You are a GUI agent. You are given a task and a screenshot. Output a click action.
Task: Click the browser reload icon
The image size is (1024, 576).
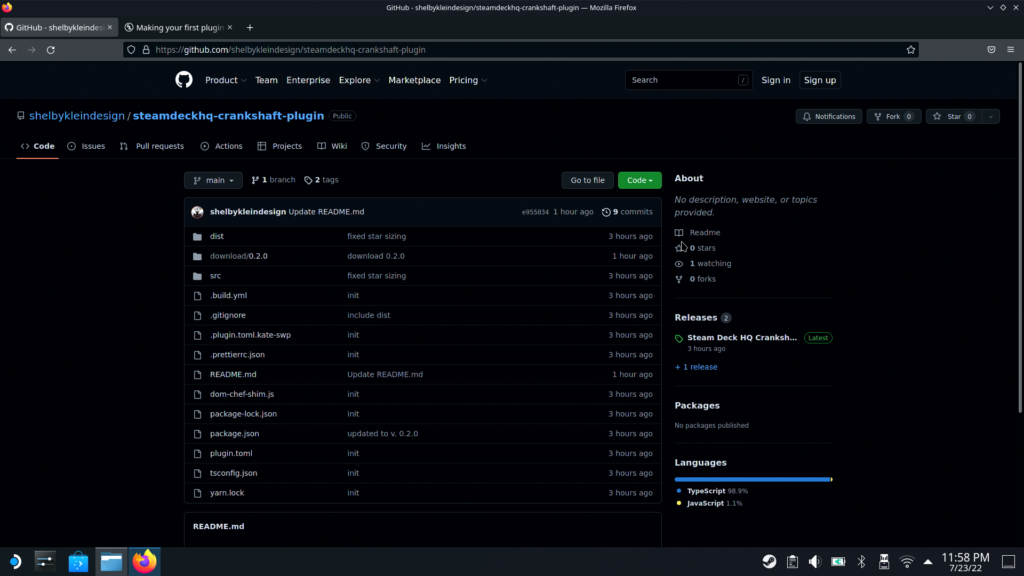pos(50,50)
